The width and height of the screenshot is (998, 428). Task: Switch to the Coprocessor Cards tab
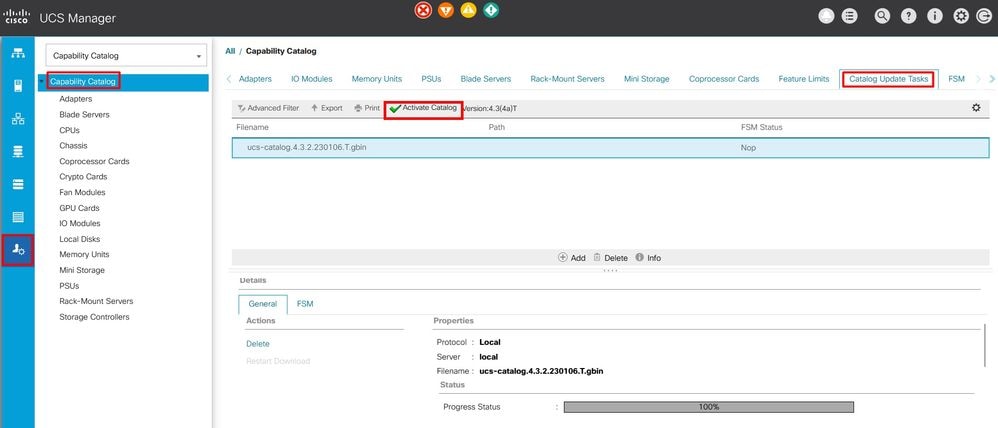pyautogui.click(x=724, y=79)
